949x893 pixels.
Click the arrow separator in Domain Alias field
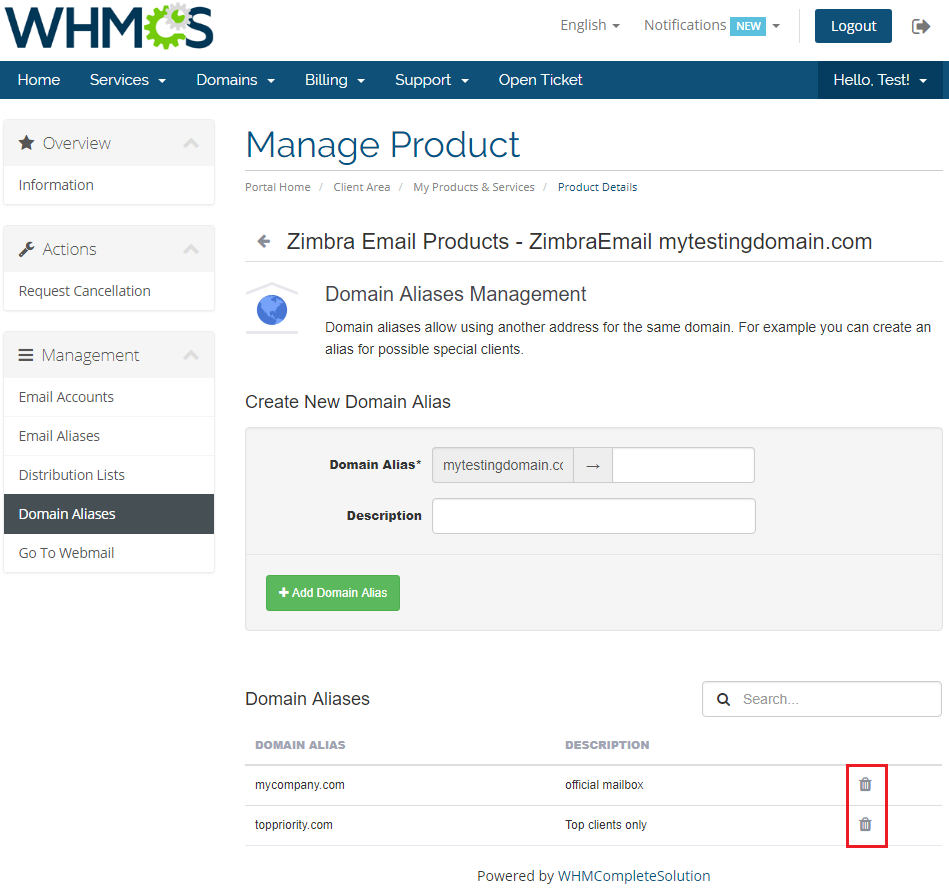[x=593, y=466]
